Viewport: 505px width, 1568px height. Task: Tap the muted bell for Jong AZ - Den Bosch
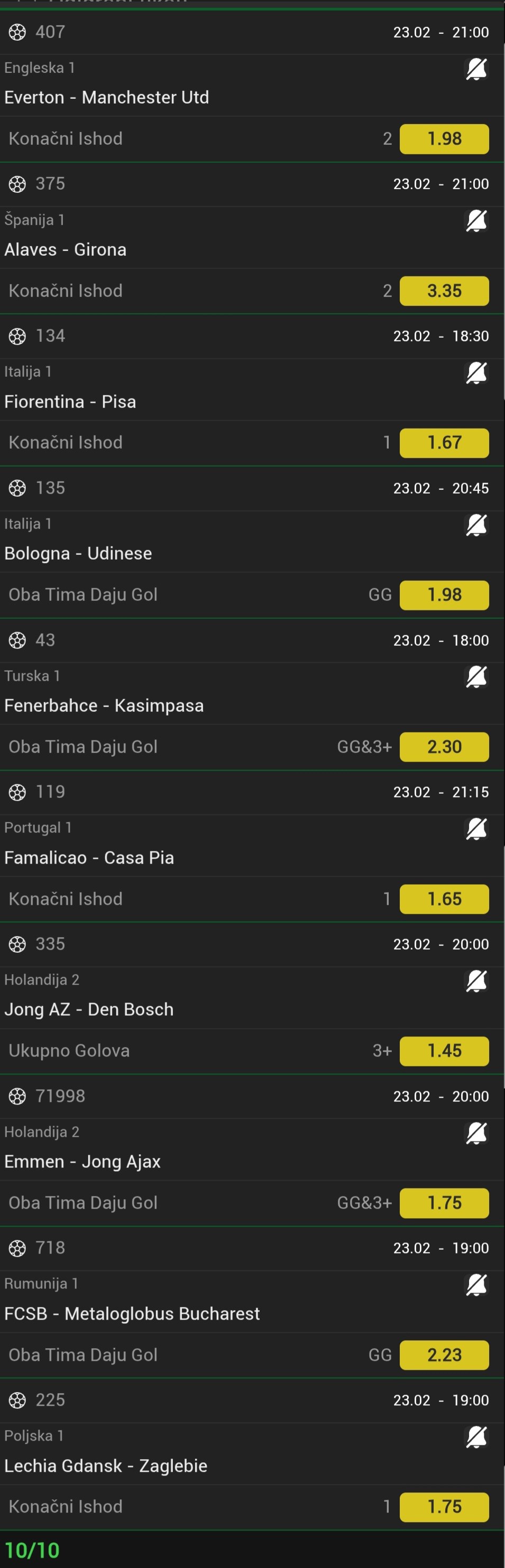pos(476,981)
